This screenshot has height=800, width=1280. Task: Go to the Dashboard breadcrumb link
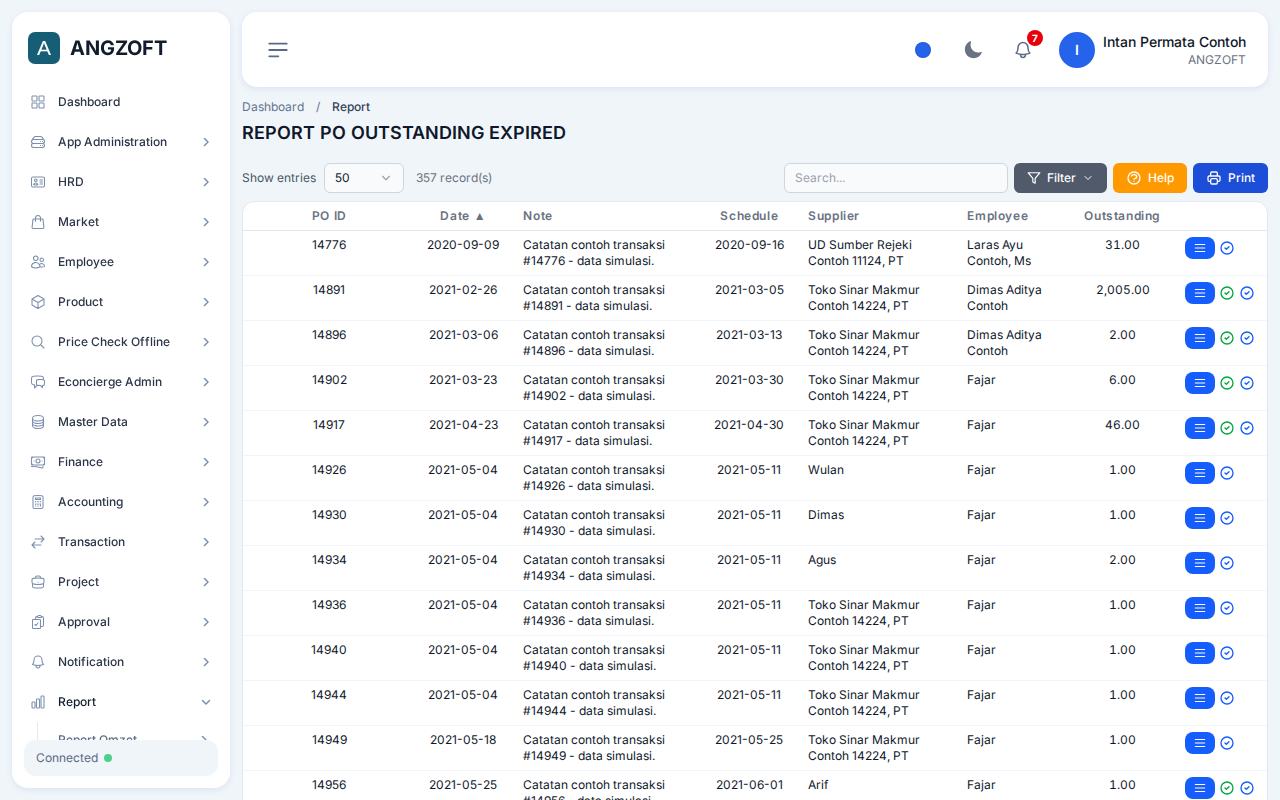(273, 107)
